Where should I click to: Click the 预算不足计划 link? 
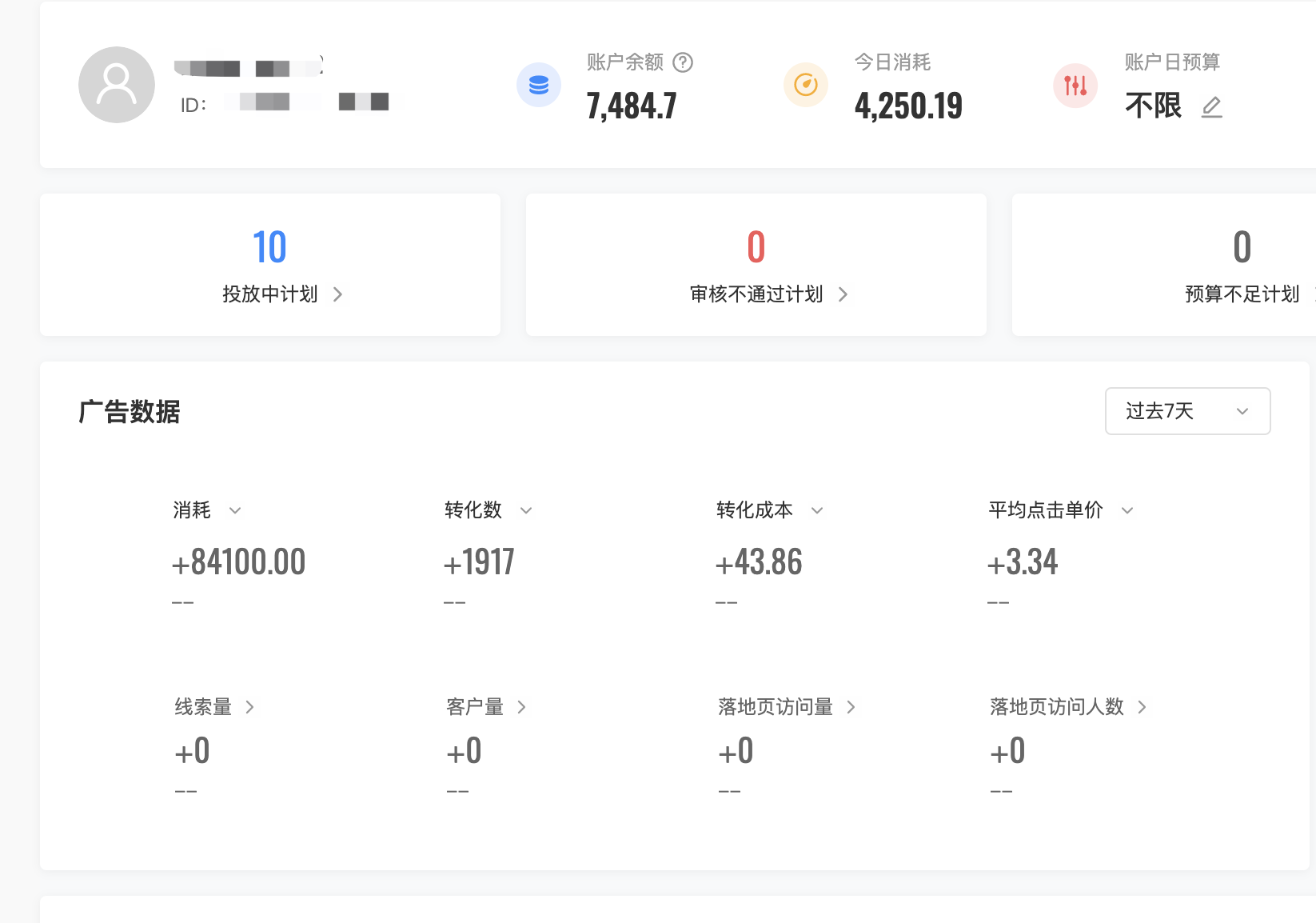(x=1242, y=294)
